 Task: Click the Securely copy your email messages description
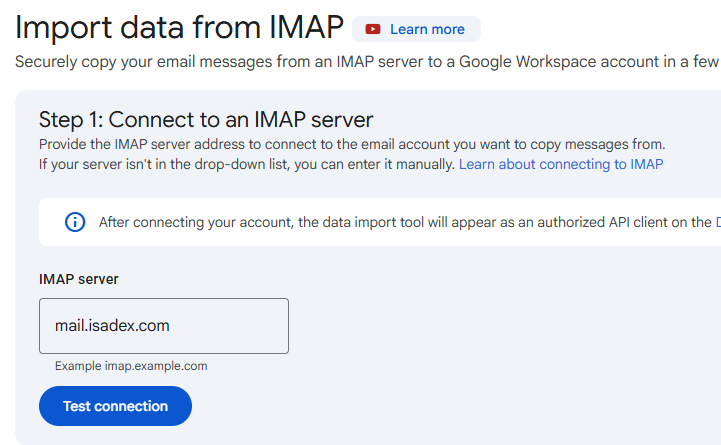pos(367,62)
